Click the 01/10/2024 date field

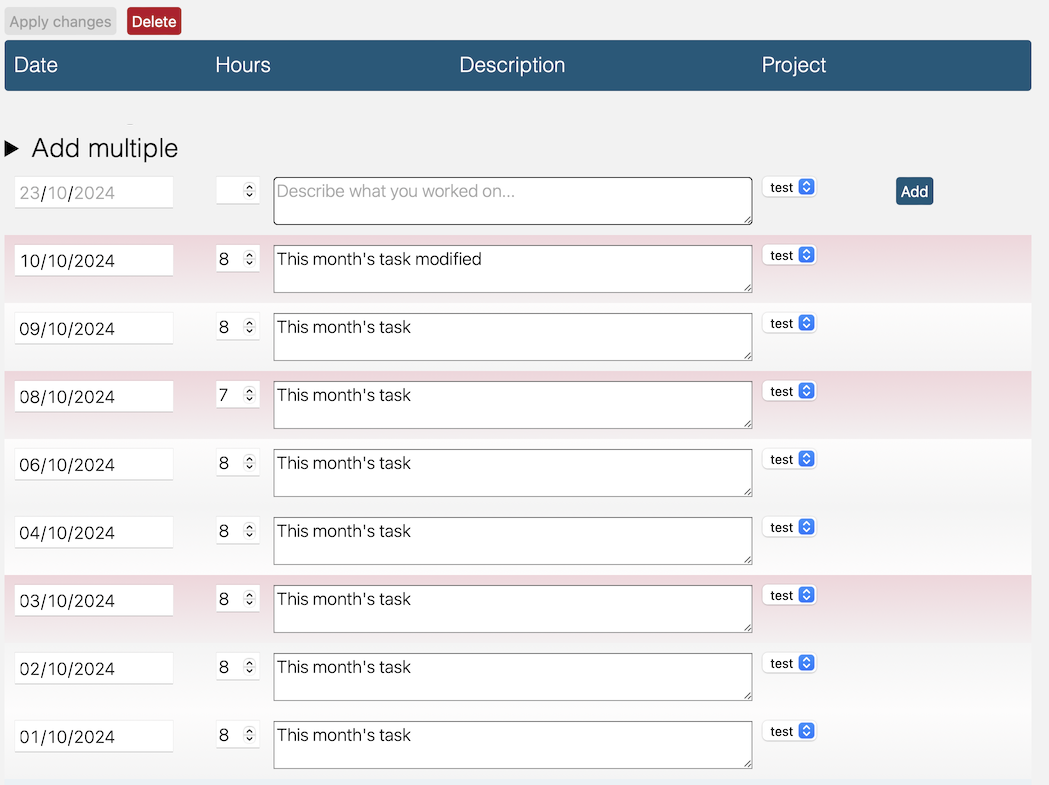[x=94, y=736]
